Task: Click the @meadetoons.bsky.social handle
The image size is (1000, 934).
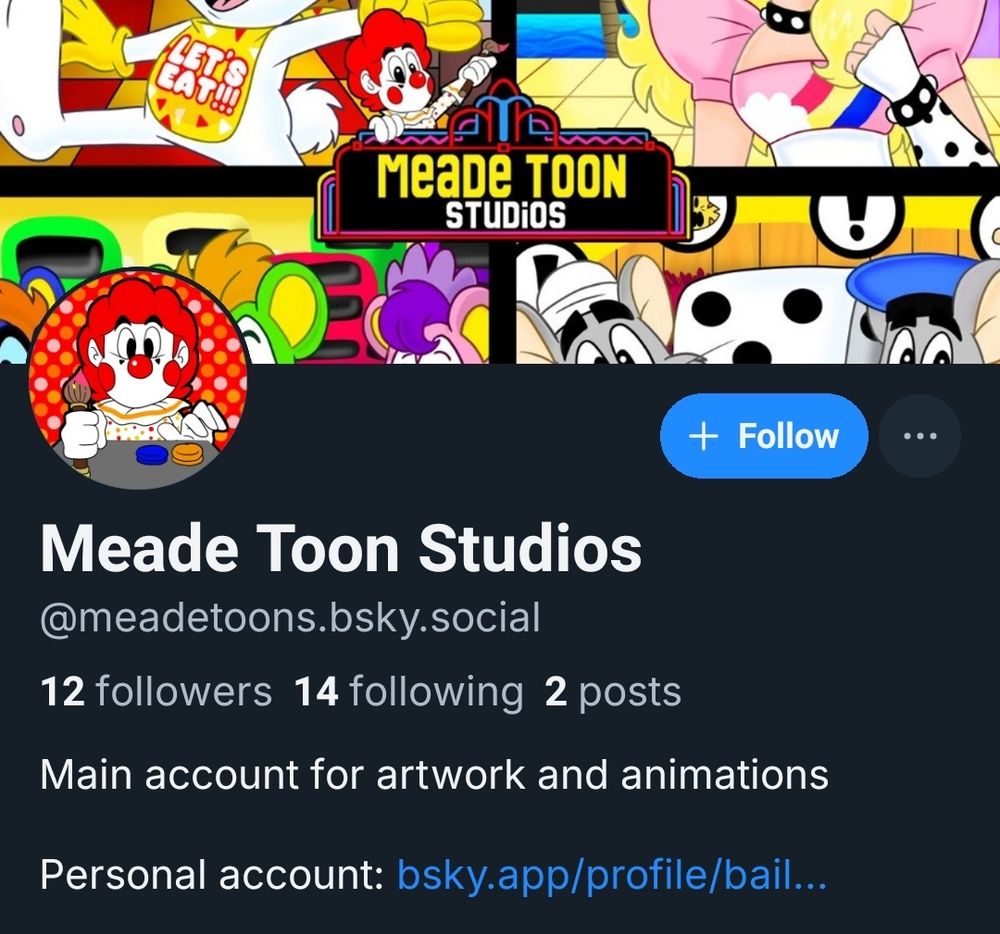Action: coord(290,618)
